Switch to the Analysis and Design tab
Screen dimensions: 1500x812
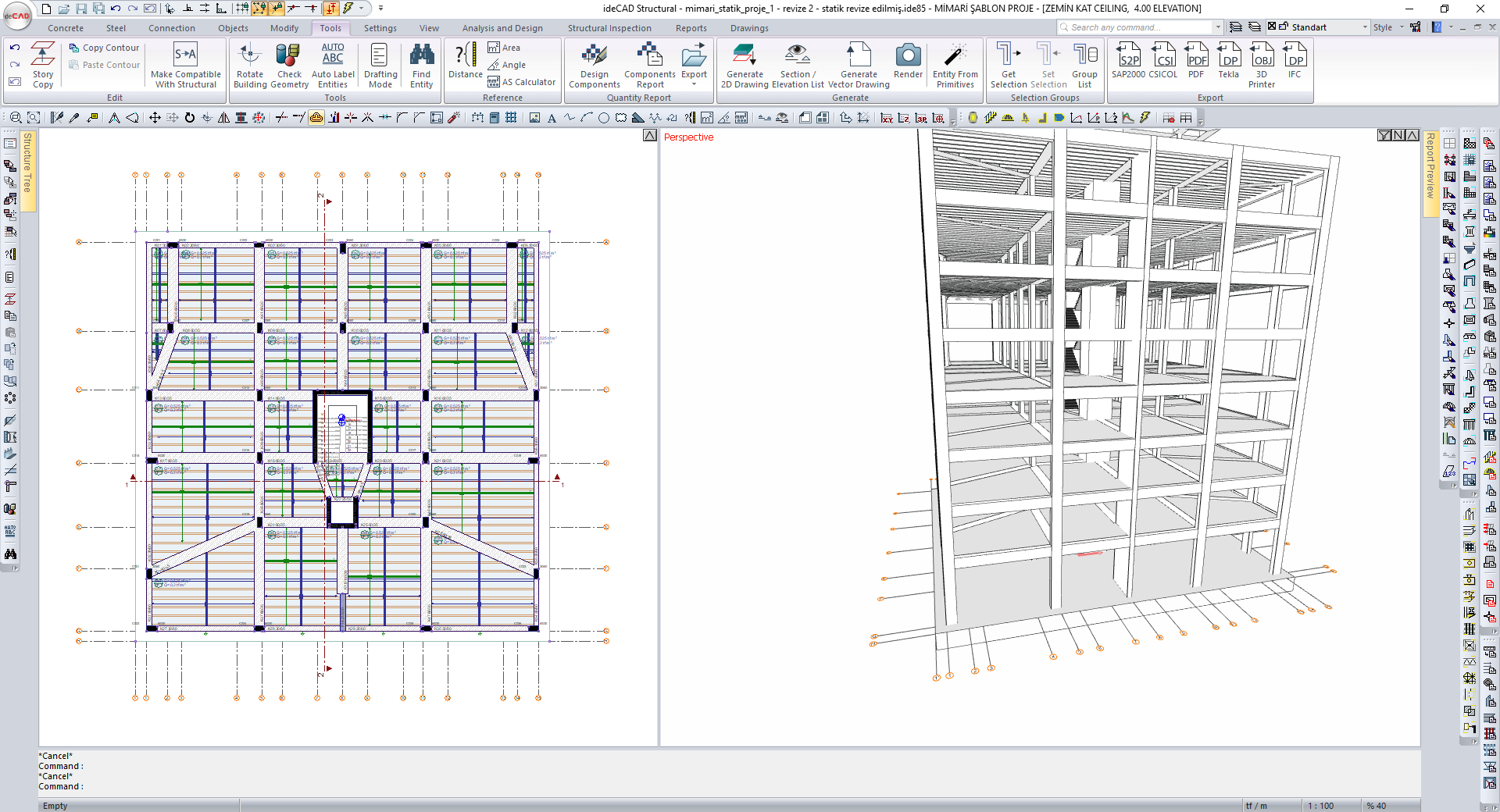[x=502, y=28]
